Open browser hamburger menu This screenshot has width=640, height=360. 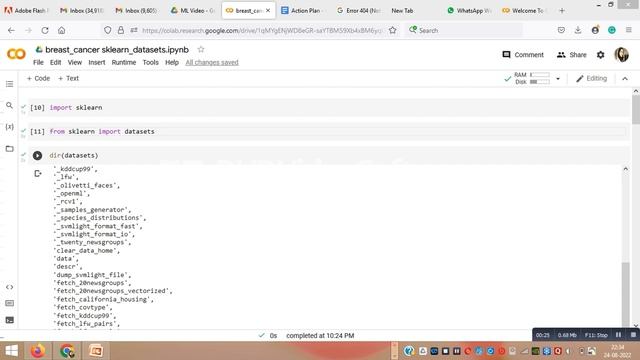coord(629,30)
